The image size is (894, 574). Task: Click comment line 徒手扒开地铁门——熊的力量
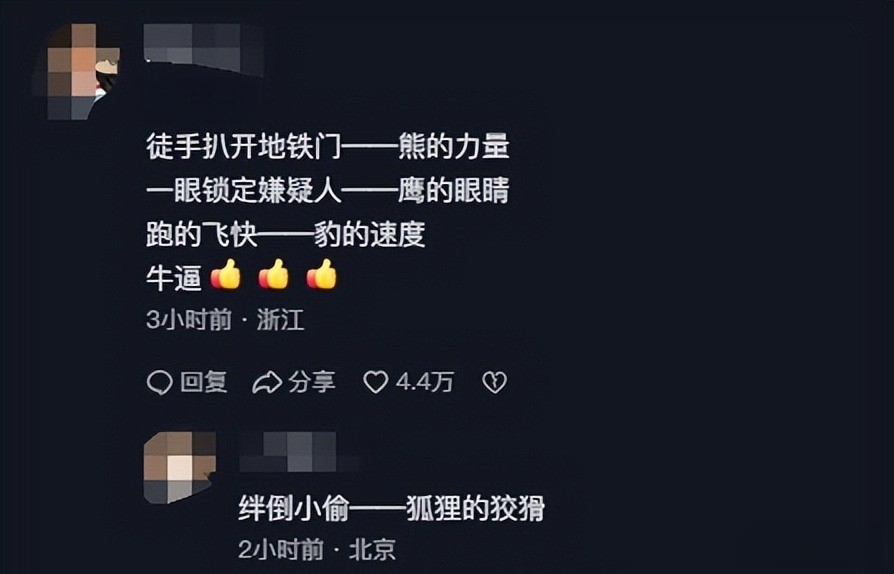[327, 146]
